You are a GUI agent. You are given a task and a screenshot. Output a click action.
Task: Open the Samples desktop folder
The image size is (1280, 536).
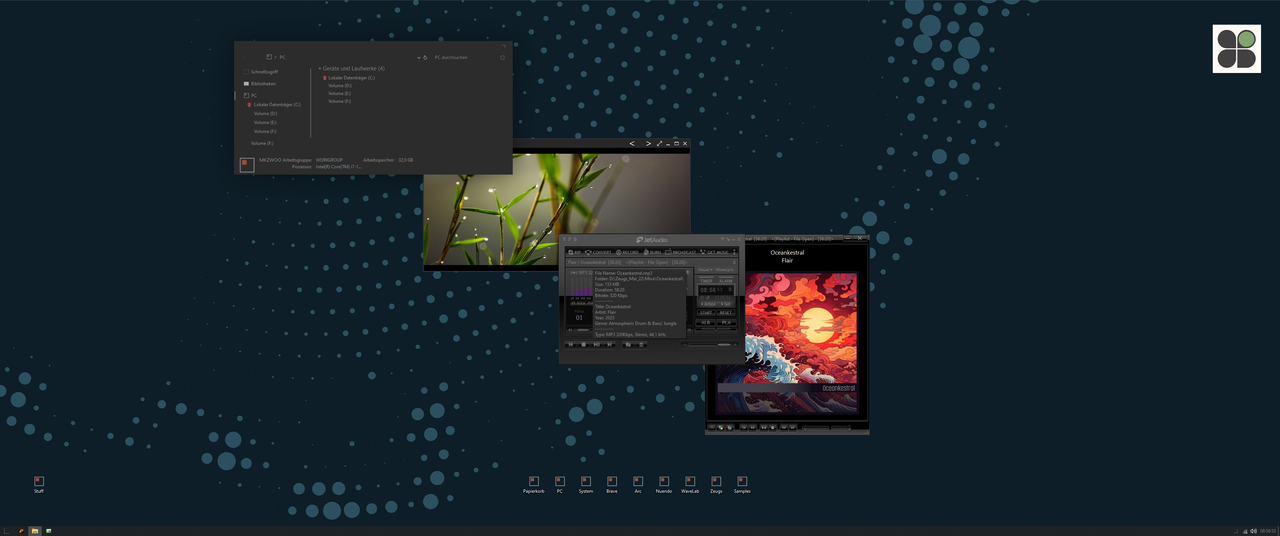tap(742, 485)
